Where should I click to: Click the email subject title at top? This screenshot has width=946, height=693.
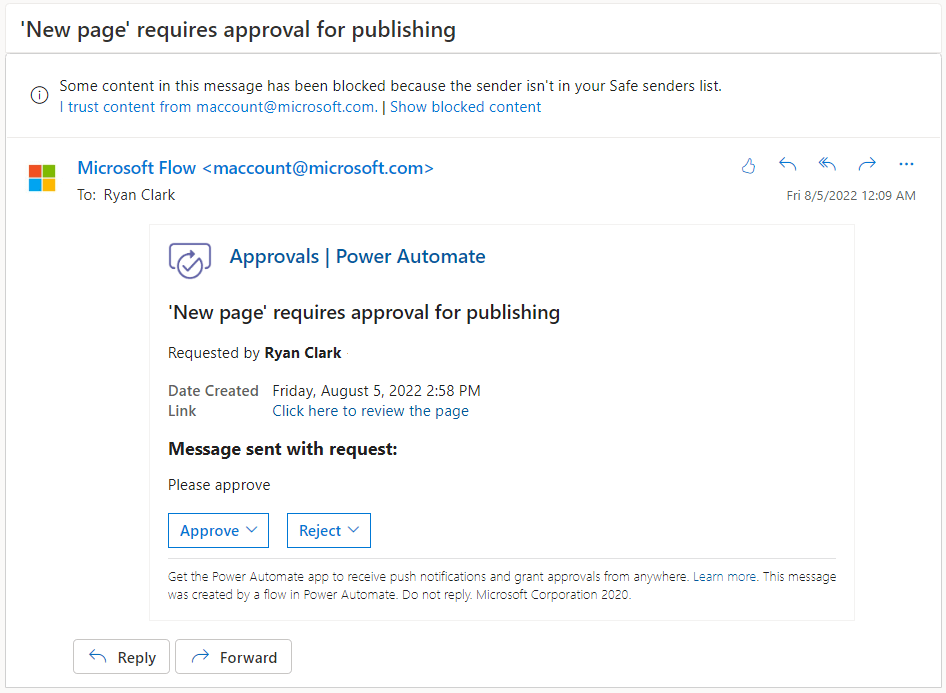coord(238,30)
